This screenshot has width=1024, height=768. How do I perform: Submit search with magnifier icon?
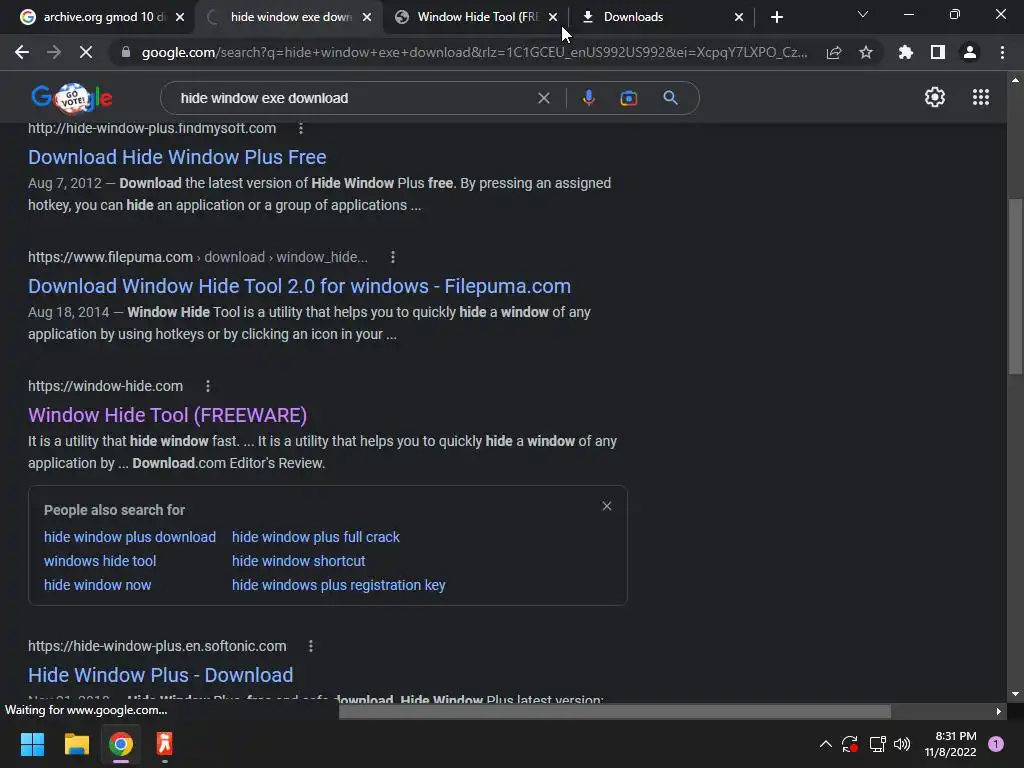tap(670, 98)
